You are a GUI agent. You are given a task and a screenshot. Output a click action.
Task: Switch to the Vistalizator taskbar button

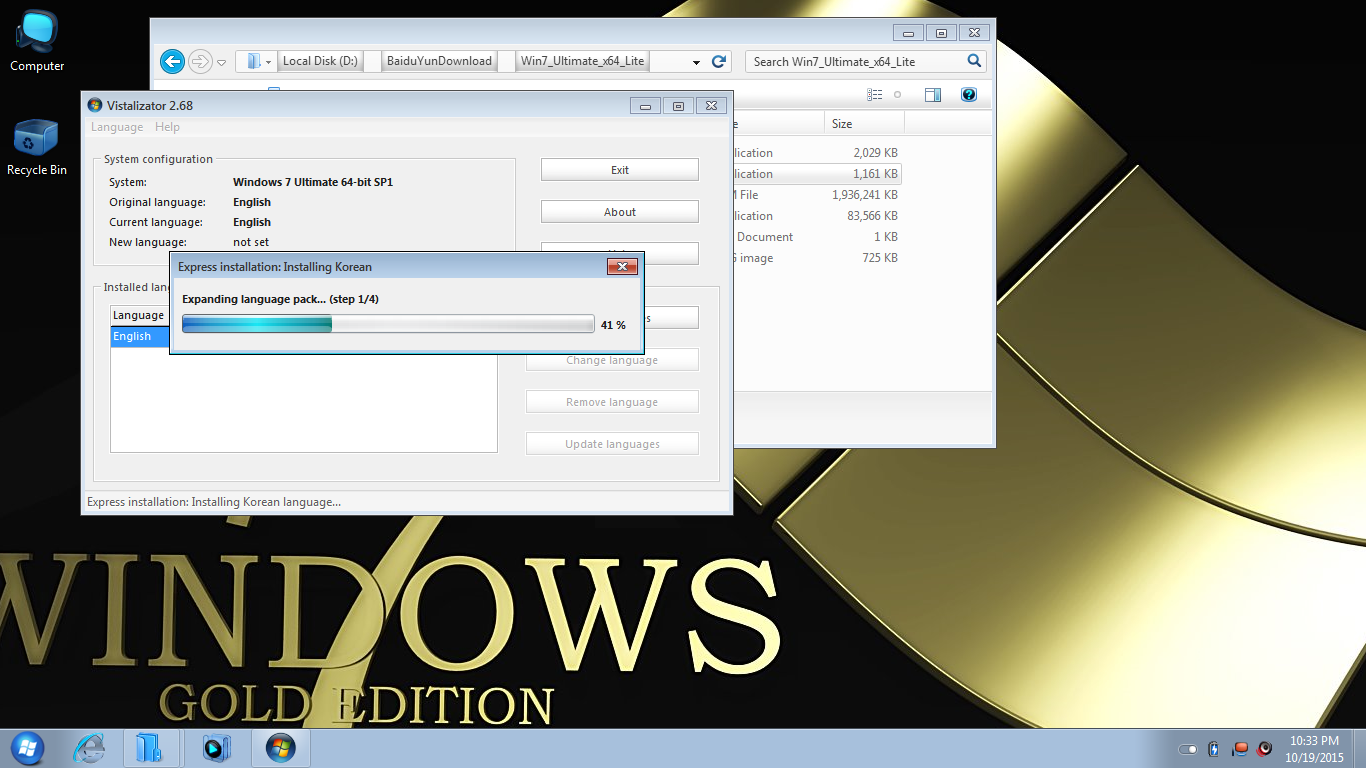click(x=281, y=748)
